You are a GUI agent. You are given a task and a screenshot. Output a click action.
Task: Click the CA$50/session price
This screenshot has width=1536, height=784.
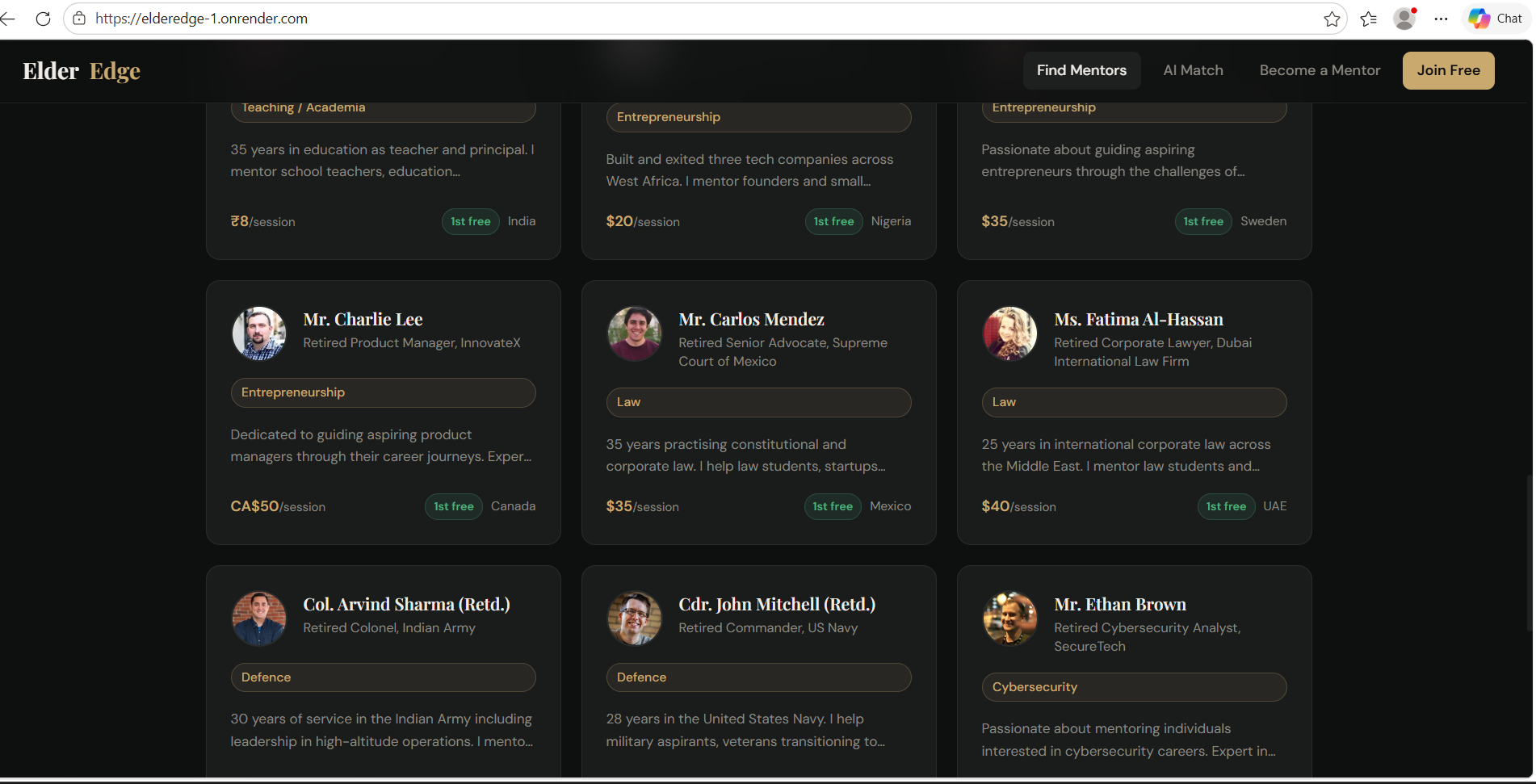point(278,506)
